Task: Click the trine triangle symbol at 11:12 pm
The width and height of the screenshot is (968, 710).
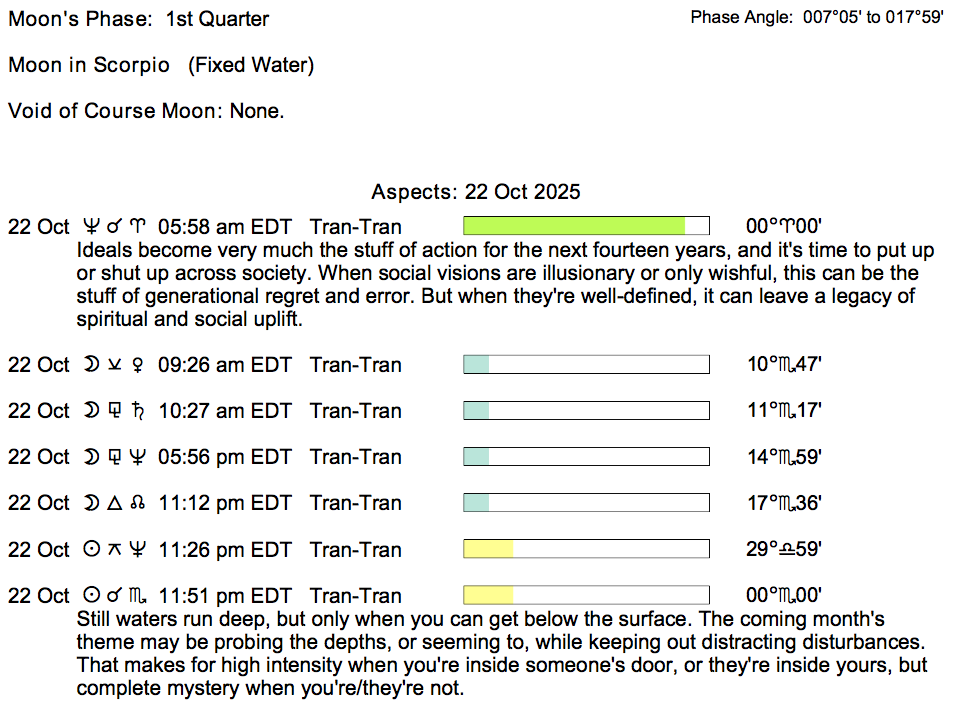Action: pyautogui.click(x=115, y=503)
